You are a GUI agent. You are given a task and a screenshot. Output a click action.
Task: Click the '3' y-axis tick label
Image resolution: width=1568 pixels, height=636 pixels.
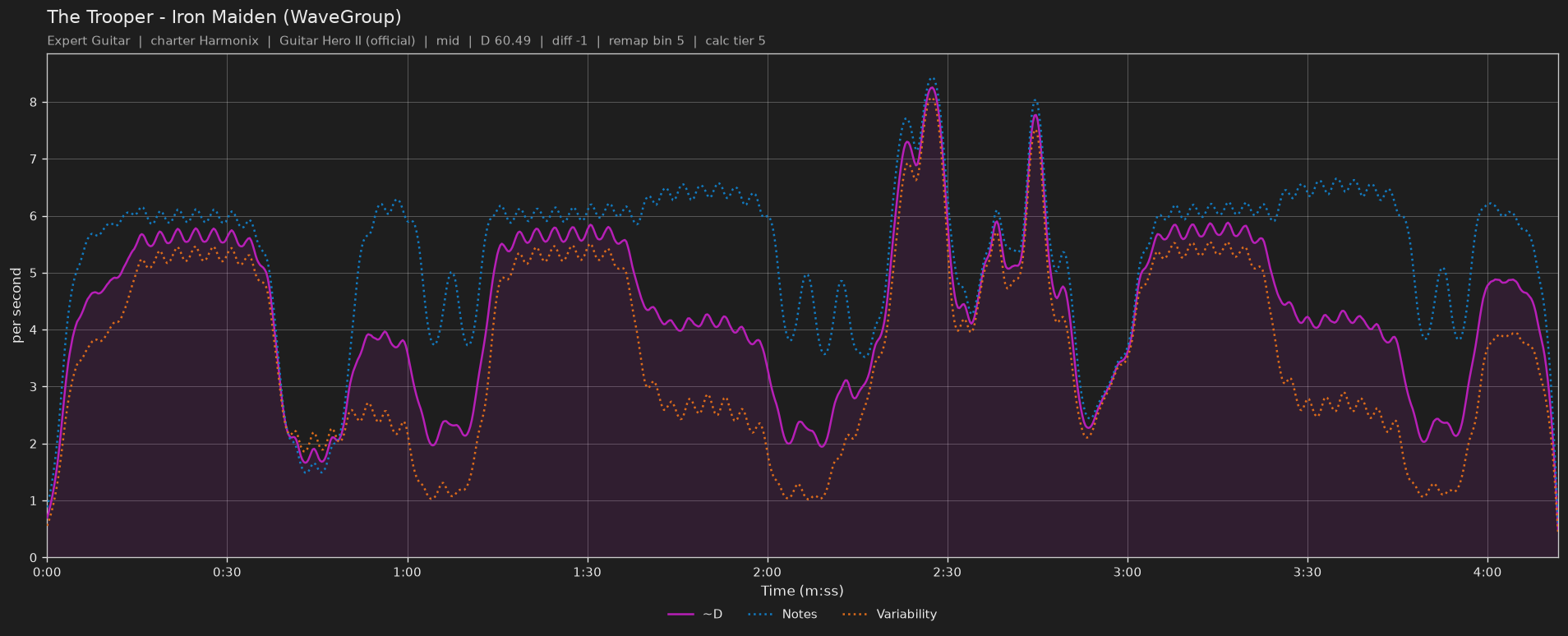34,387
